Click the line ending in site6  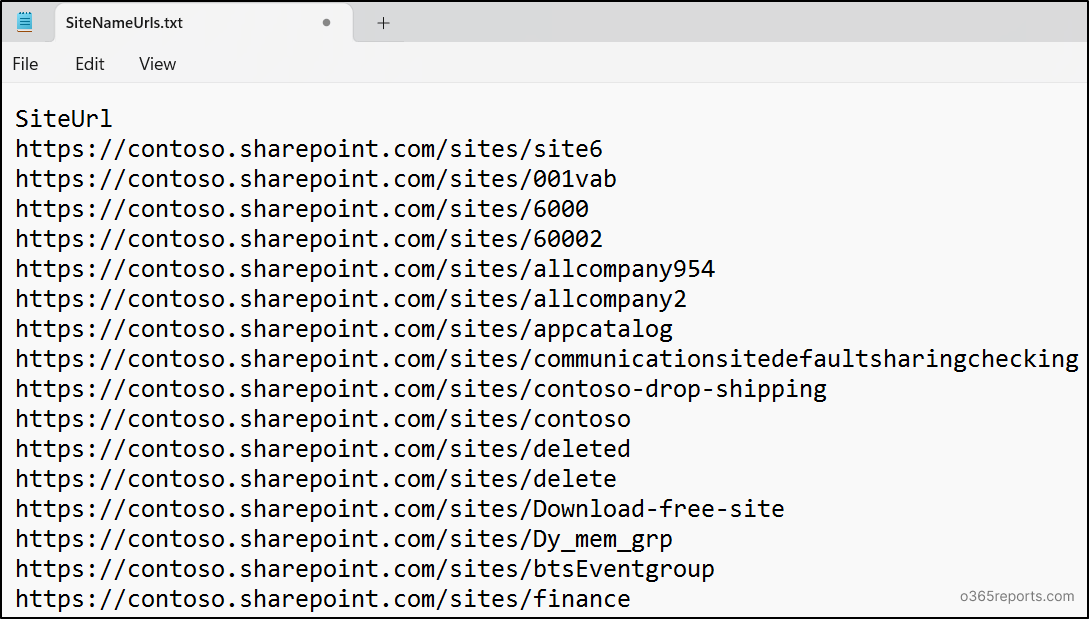309,149
